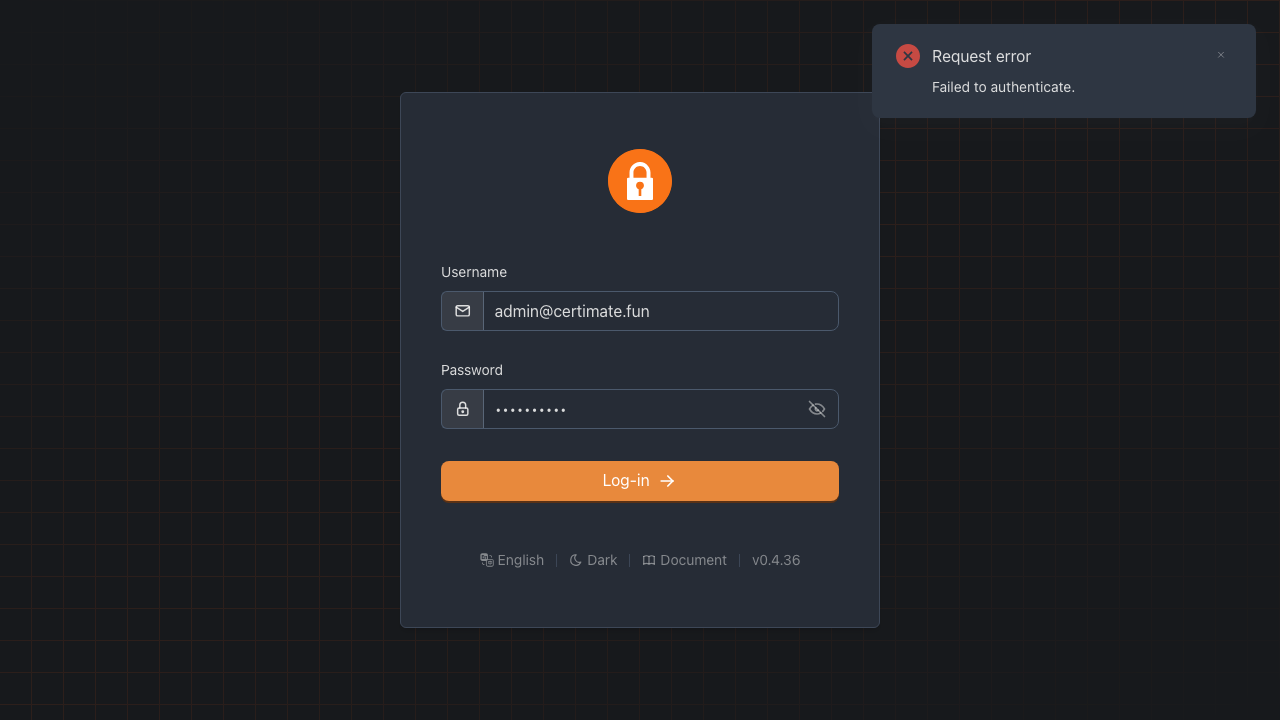This screenshot has width=1280, height=720.
Task: Open the English language selector
Action: pos(512,560)
